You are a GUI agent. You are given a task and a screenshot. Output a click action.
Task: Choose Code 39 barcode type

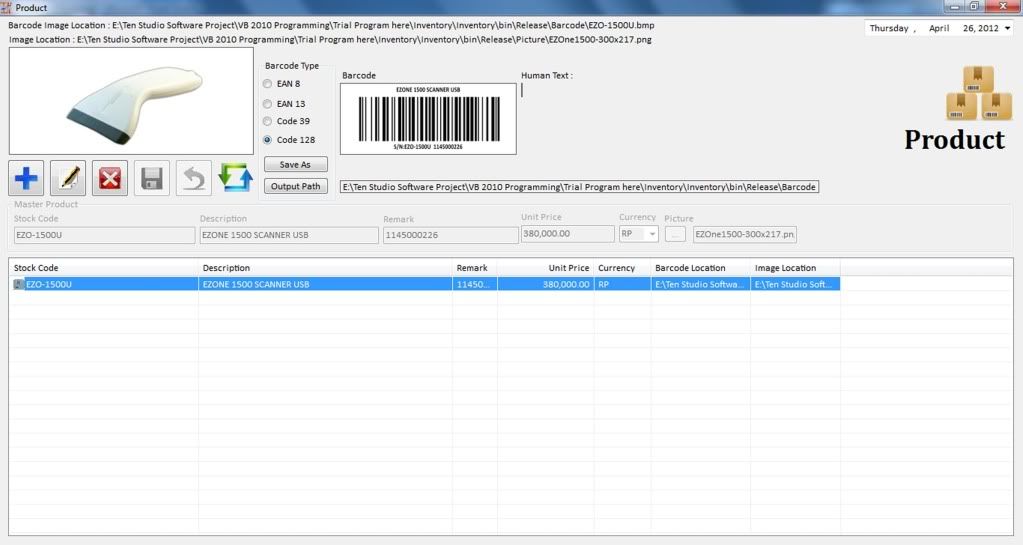coord(286,121)
